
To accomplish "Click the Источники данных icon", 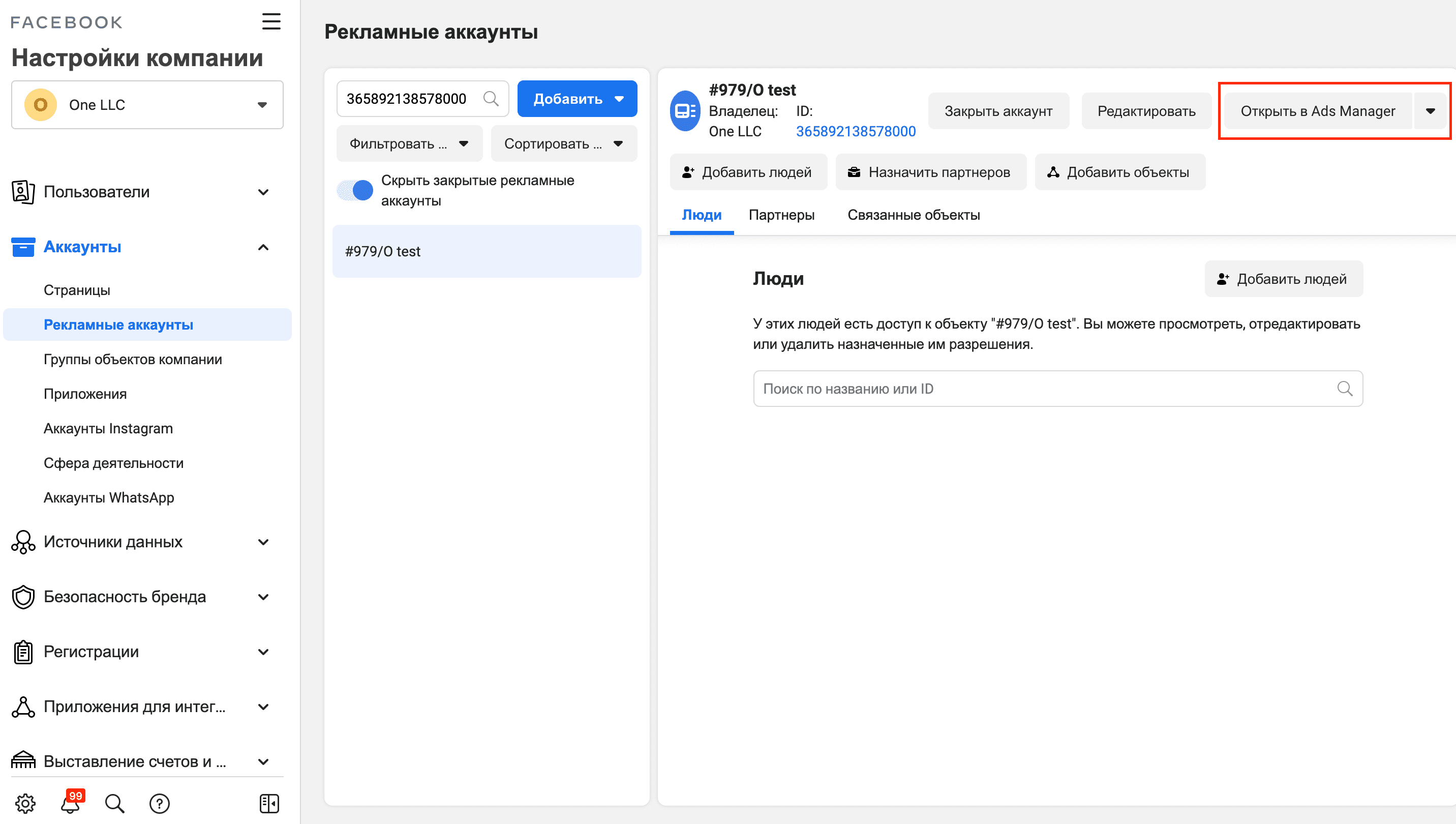I will pos(23,542).
